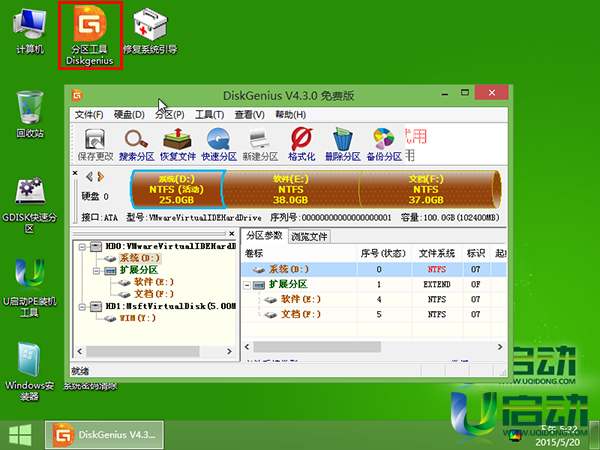Open the Windows Start button

(x=20, y=435)
